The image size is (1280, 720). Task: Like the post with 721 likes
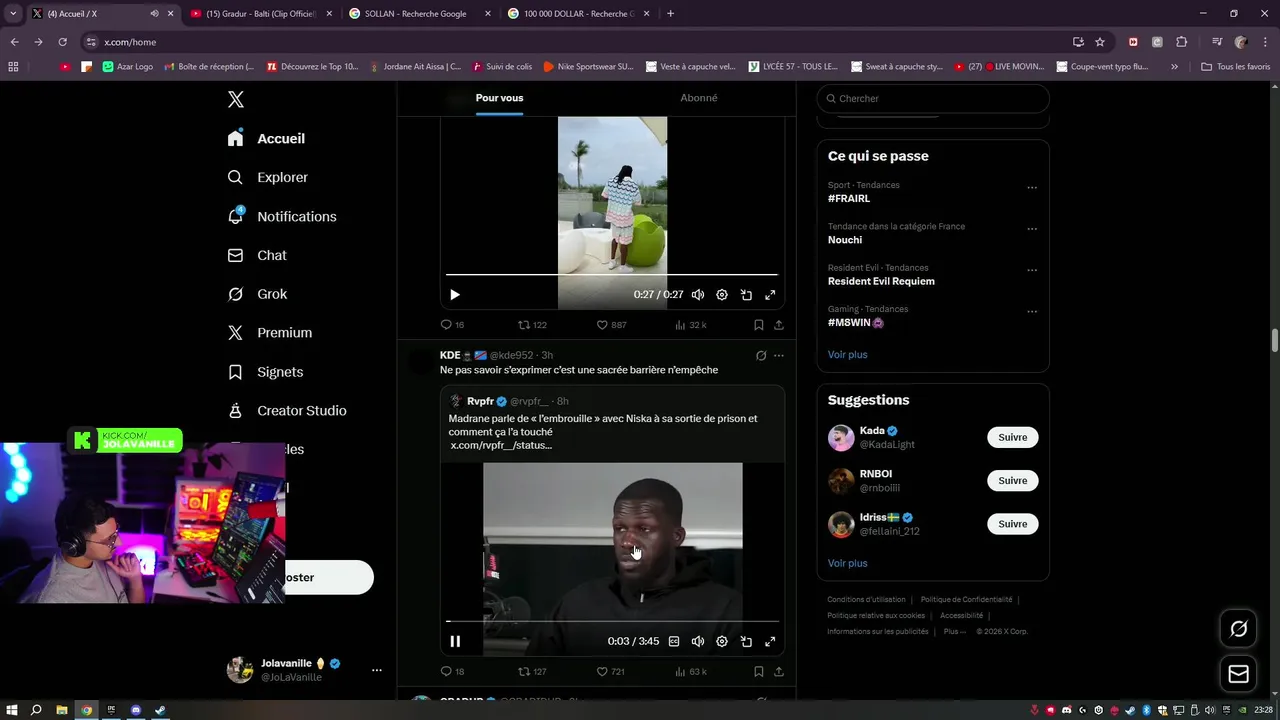(611, 672)
